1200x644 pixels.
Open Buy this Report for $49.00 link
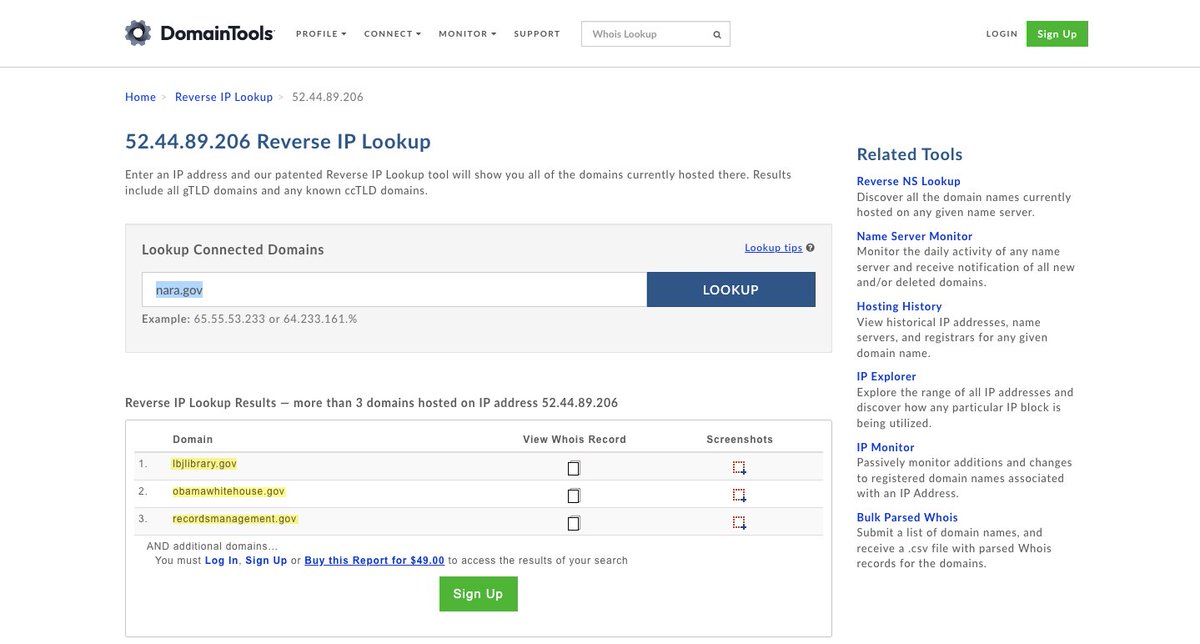point(374,561)
